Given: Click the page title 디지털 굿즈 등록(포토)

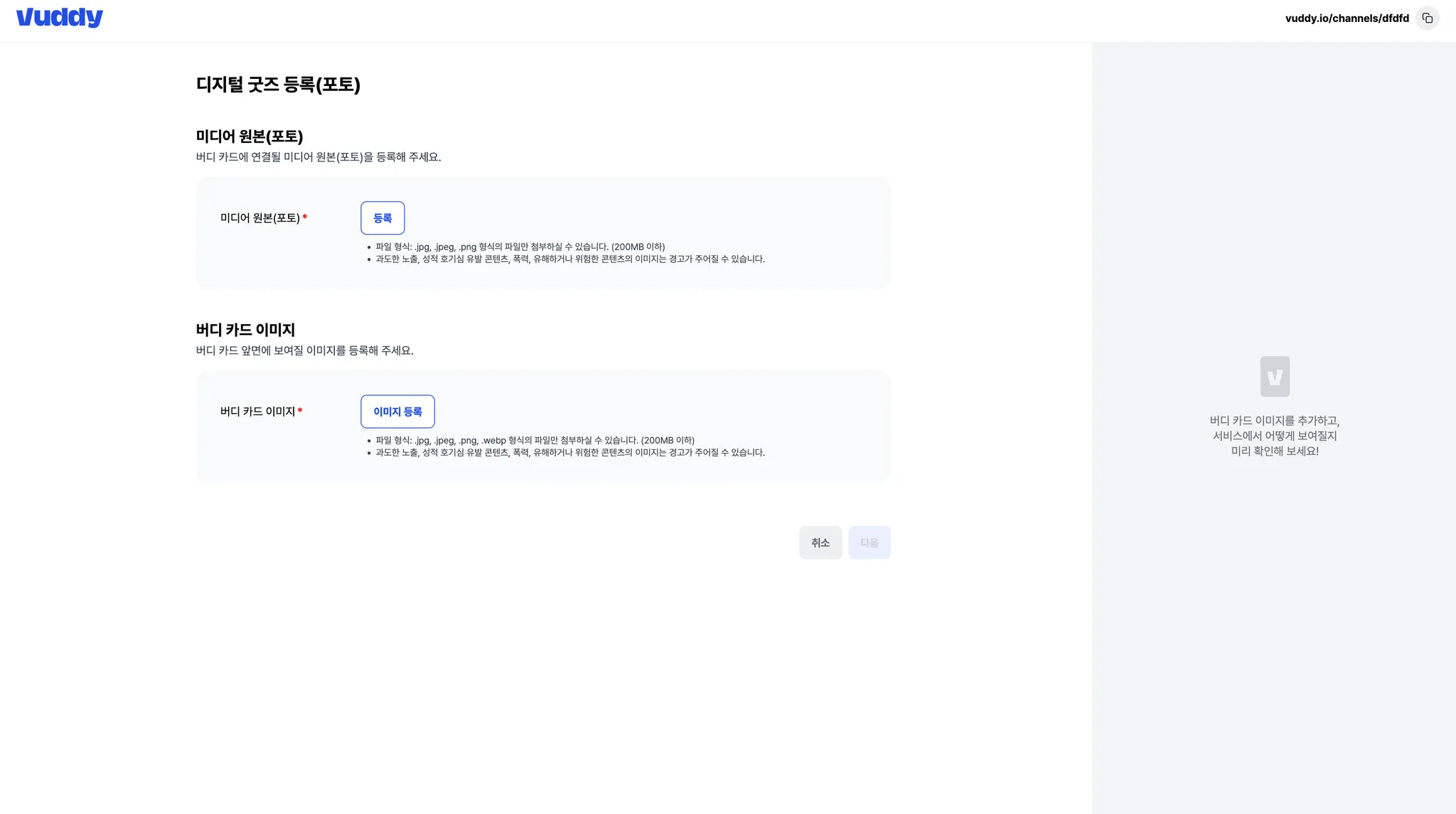Looking at the screenshot, I should [x=278, y=85].
